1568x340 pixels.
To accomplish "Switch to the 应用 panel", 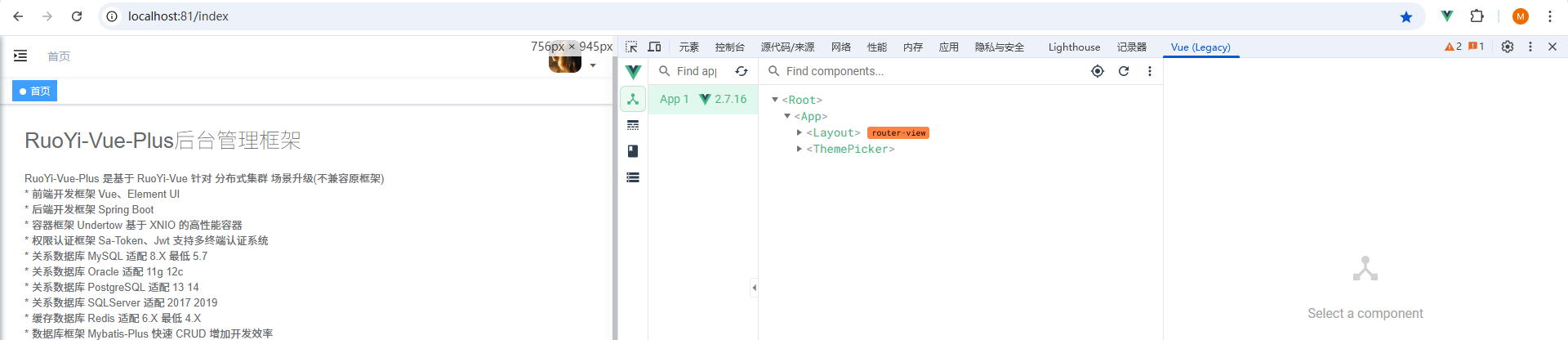I will click(949, 47).
